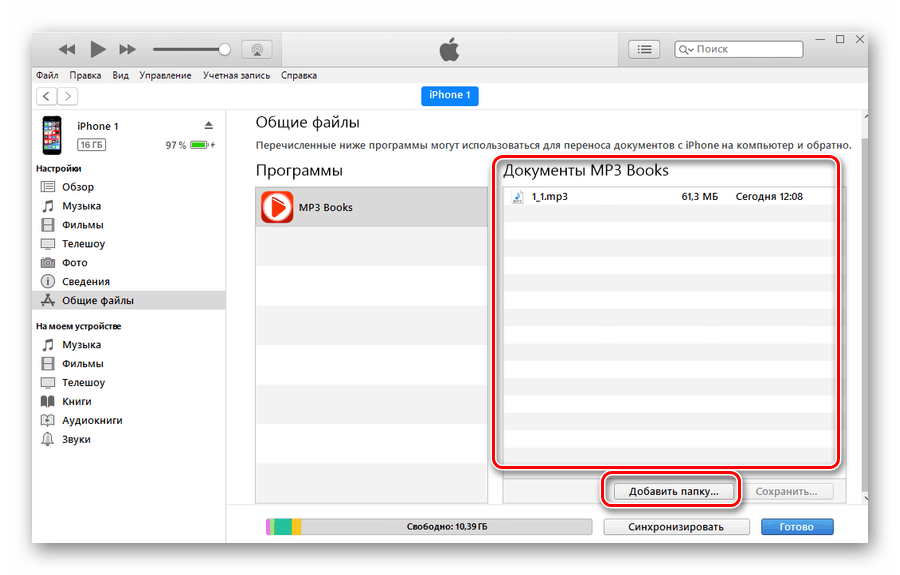
Task: Click the battery level icon
Action: (200, 145)
